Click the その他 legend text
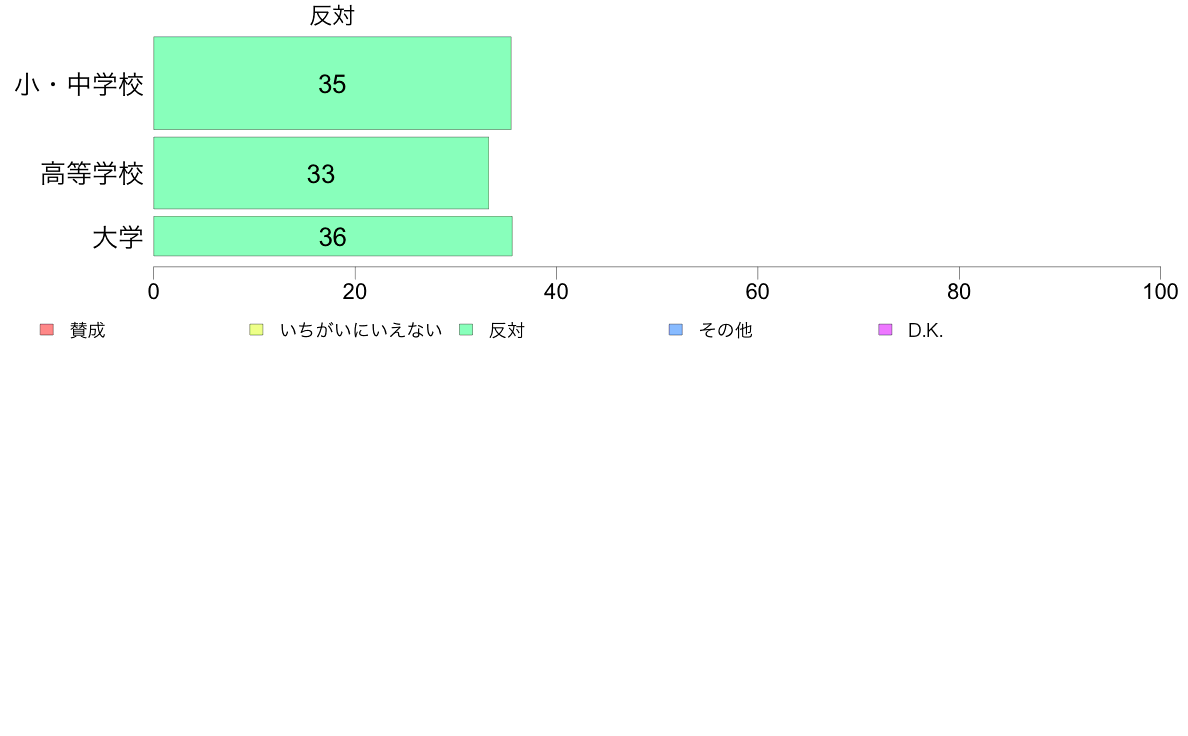Screen dimensions: 1188x736 coord(725,330)
